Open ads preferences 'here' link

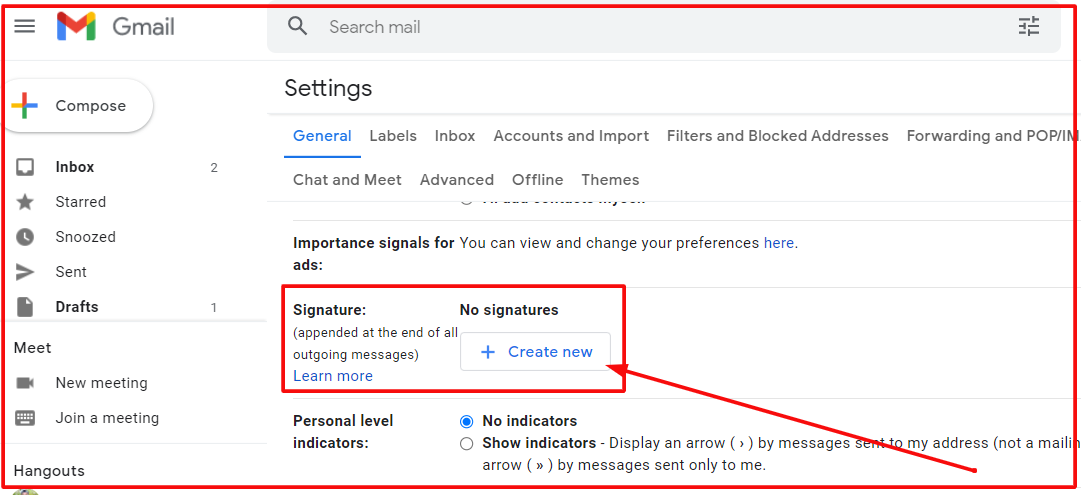coord(778,243)
